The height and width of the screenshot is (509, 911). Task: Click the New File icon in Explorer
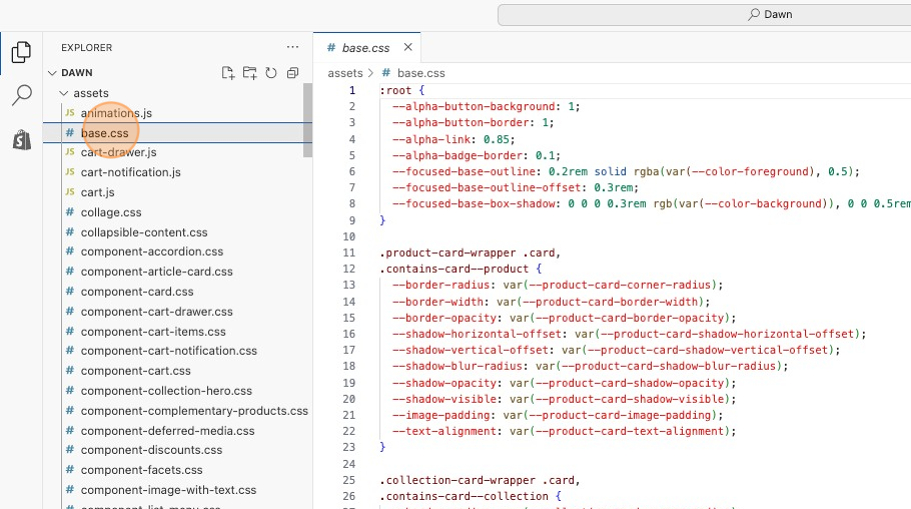228,73
